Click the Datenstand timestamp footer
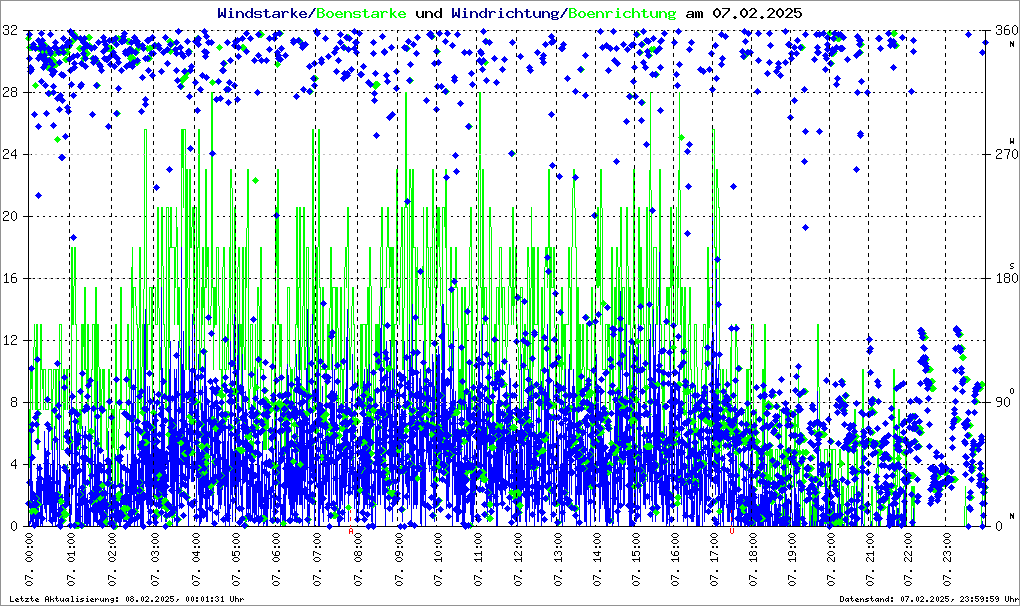This screenshot has height=606, width=1020. (928, 599)
